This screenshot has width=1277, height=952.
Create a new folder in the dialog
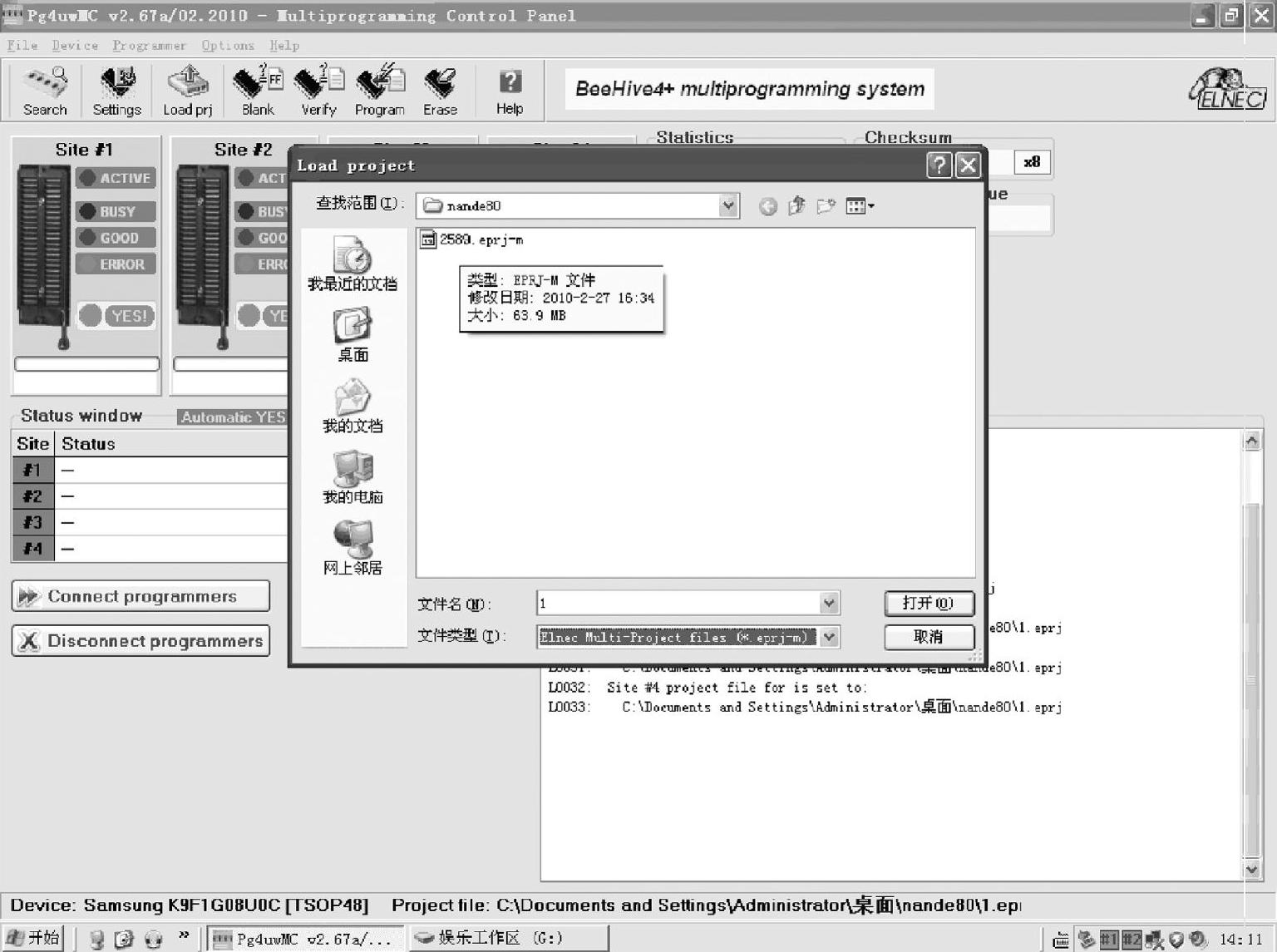(826, 205)
